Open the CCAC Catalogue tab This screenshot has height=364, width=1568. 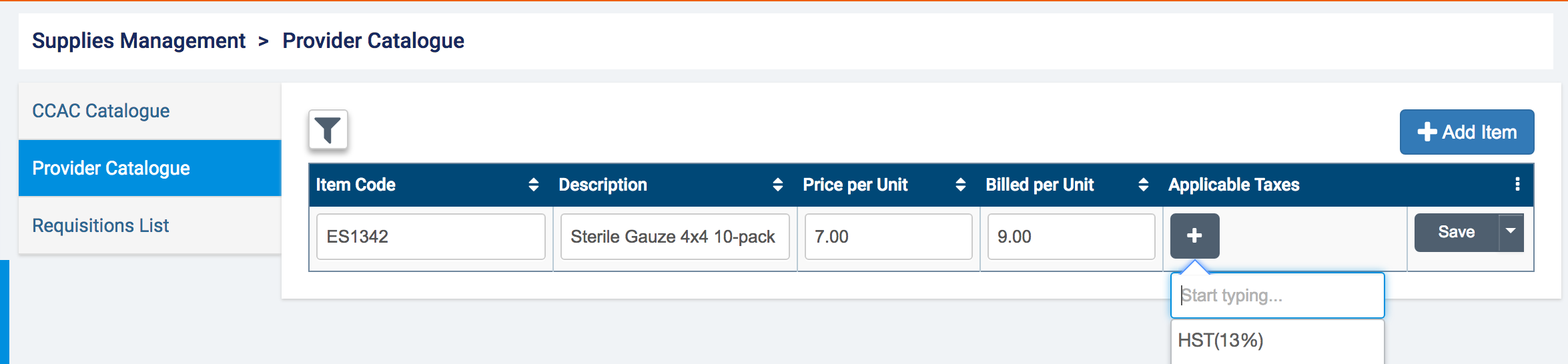click(x=101, y=111)
